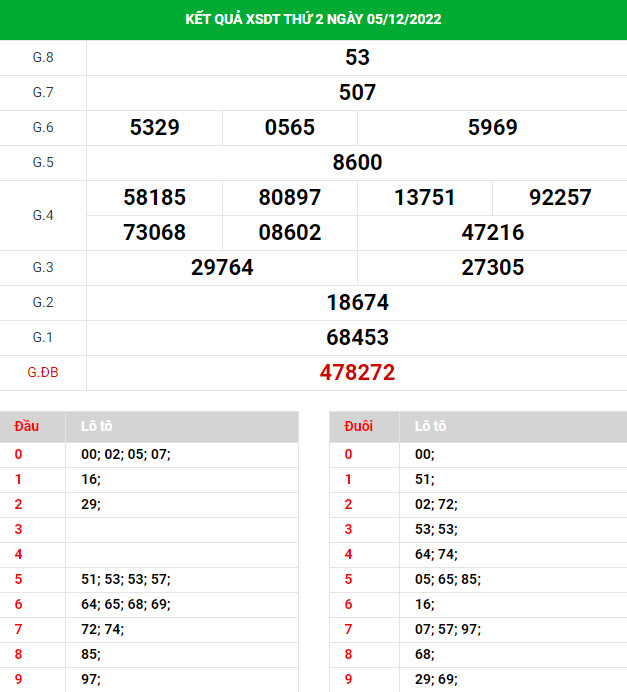
Task: Click the G.4 number 47216
Action: (492, 233)
